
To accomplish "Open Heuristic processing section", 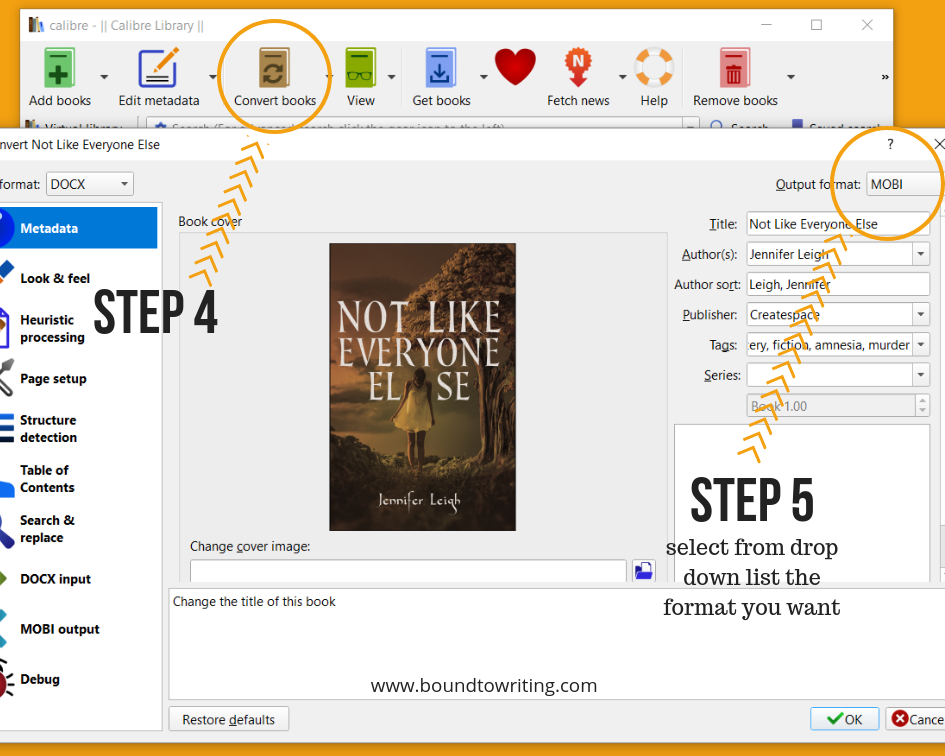I will tap(78, 329).
